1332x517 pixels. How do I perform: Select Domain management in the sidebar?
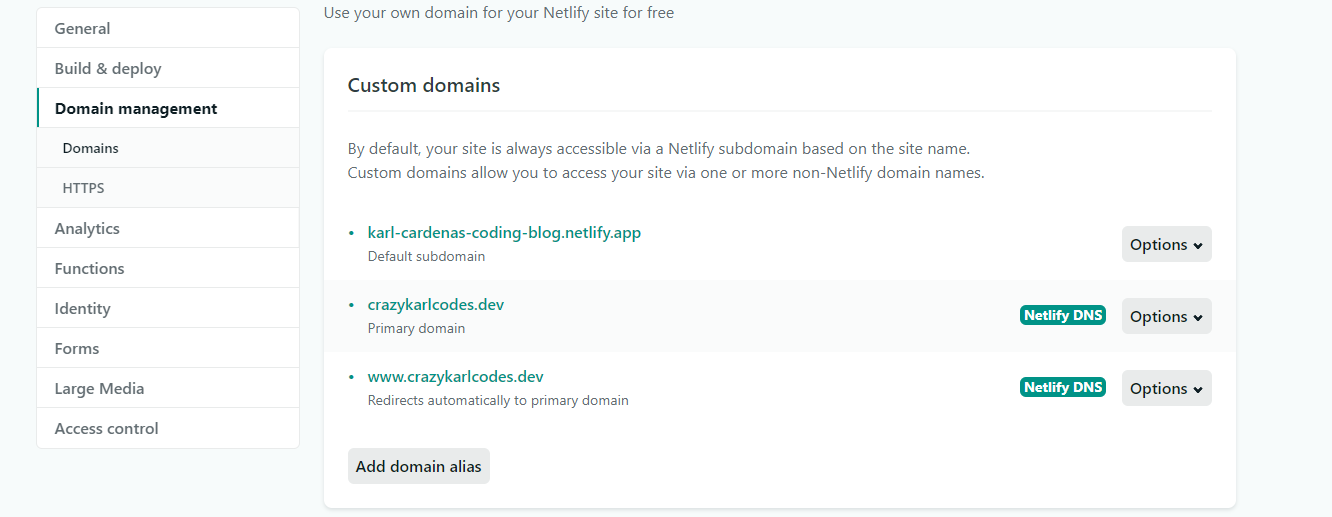(136, 108)
